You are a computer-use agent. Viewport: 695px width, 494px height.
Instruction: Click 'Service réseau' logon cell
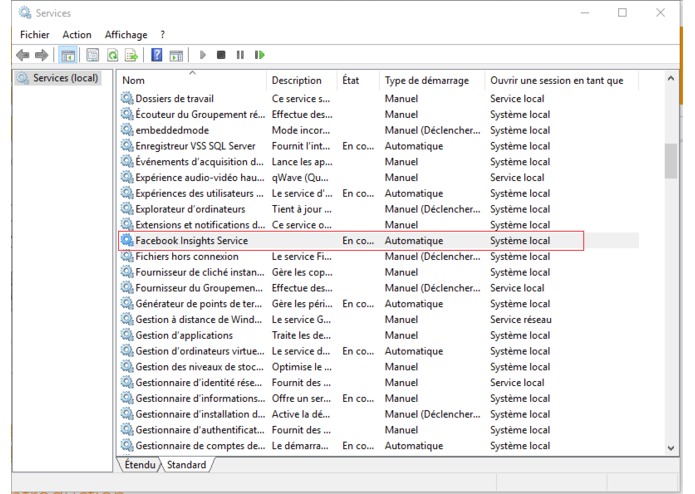[x=521, y=319]
